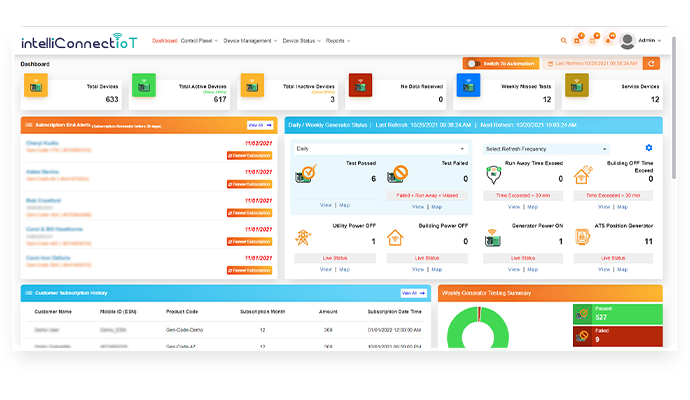Click Map link under Test Failed
This screenshot has height=400, width=690.
(x=437, y=207)
